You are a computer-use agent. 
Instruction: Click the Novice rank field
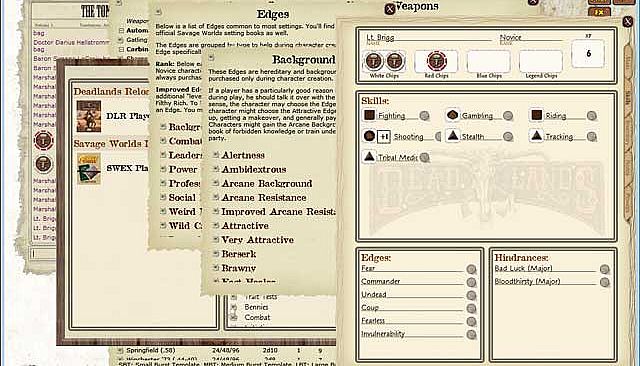531,38
